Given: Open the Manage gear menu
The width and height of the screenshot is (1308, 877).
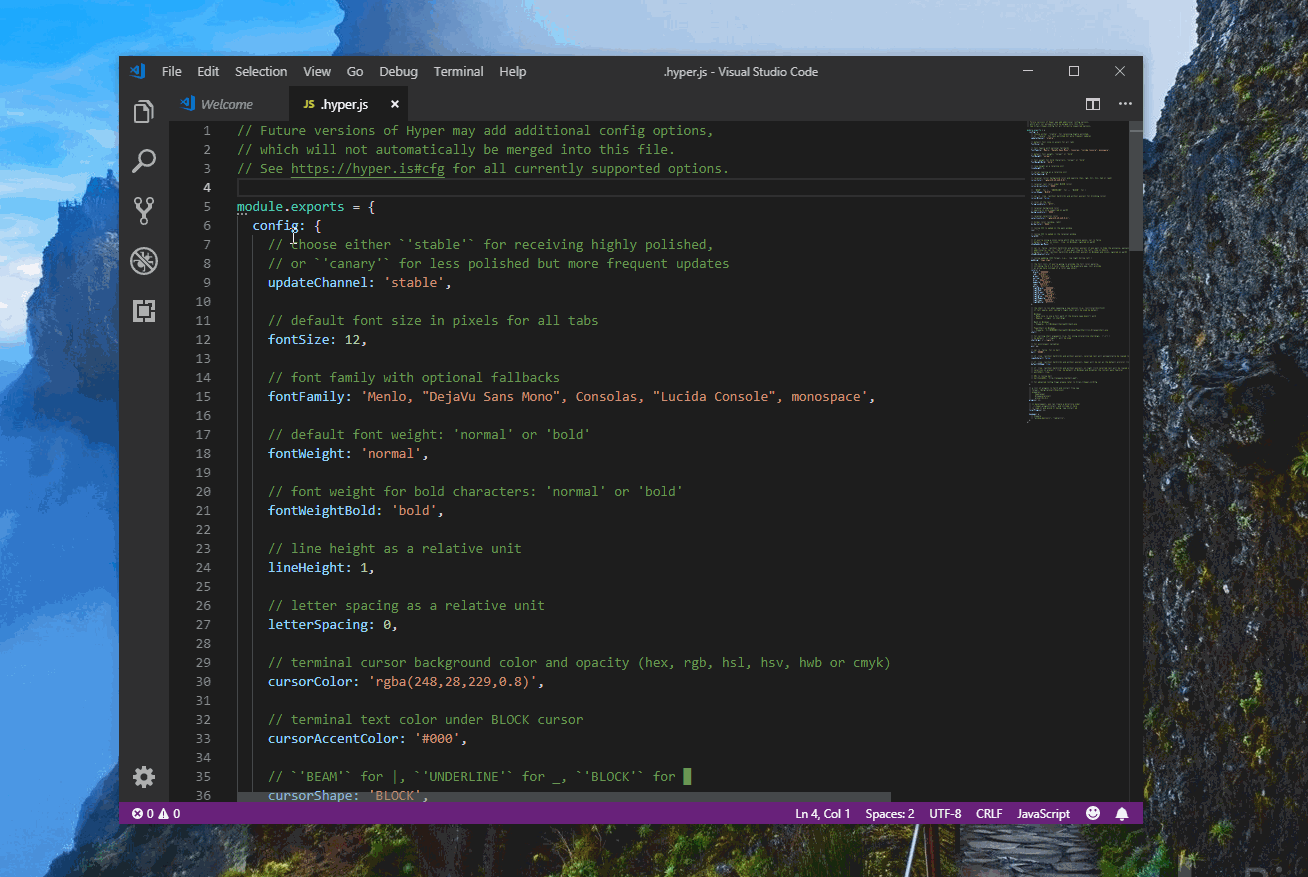Looking at the screenshot, I should coord(144,777).
